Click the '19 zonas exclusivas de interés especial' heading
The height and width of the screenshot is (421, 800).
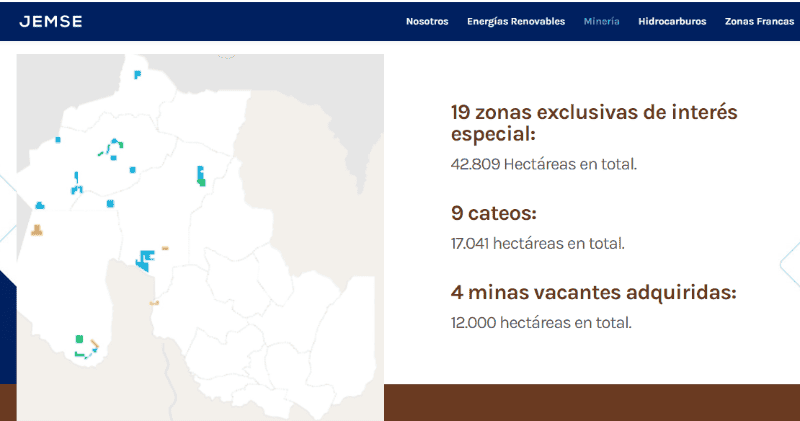[593, 123]
